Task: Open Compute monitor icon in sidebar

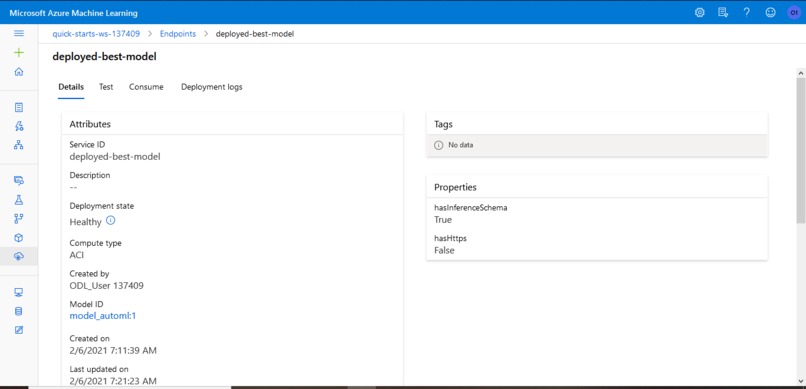Action: click(x=19, y=292)
